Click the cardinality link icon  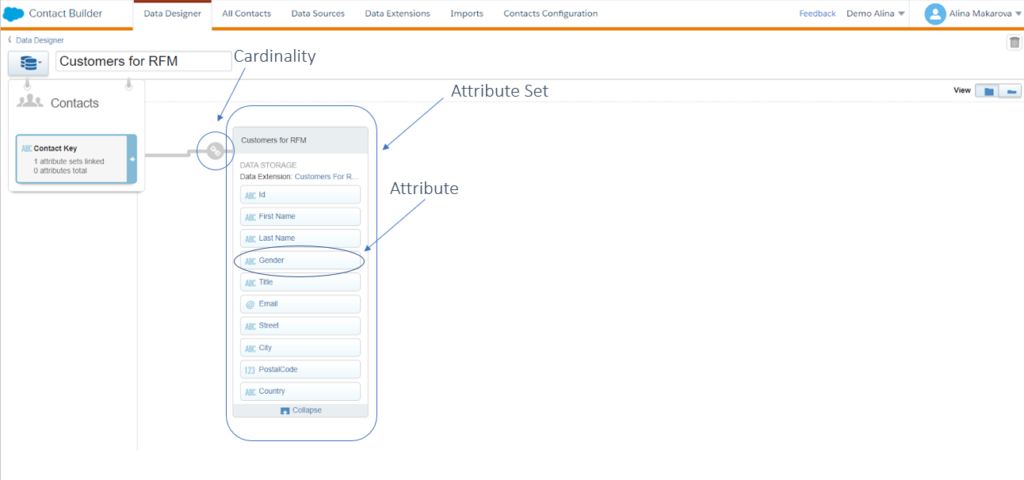[x=214, y=152]
